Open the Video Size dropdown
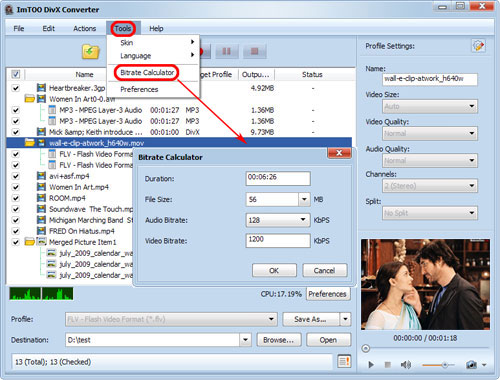This screenshot has width=500, height=380. click(430, 107)
